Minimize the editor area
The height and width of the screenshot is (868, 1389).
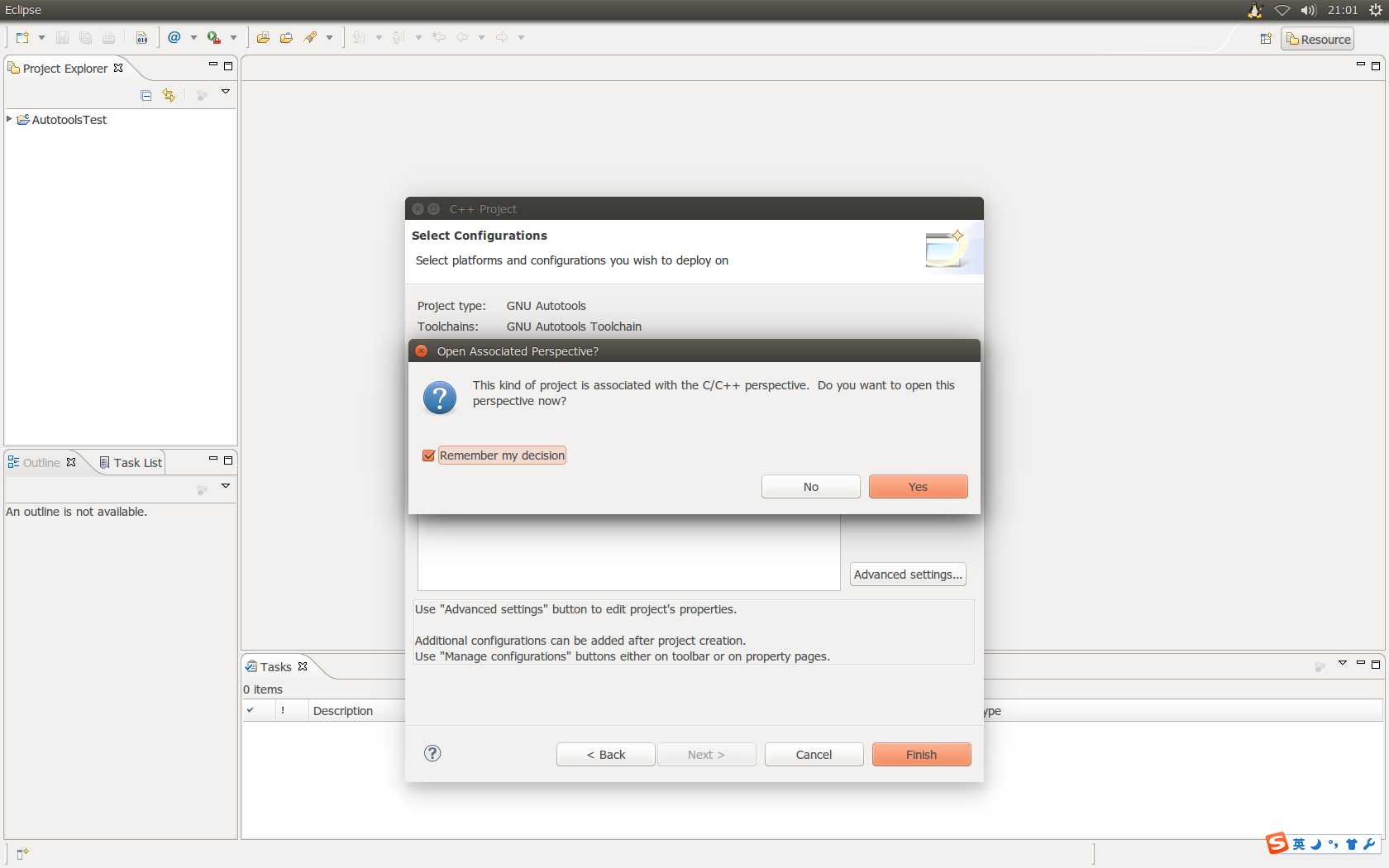pos(1360,64)
